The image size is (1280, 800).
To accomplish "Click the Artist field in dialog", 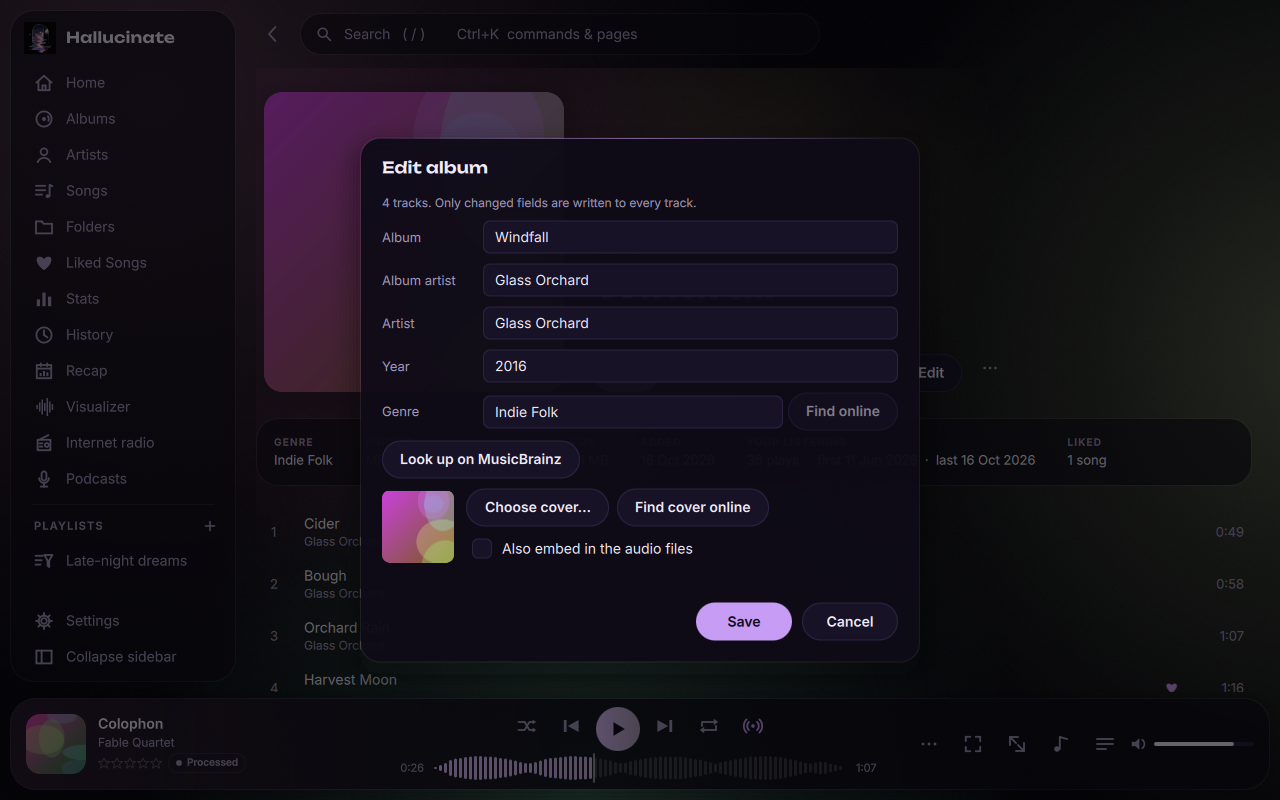I will click(690, 323).
